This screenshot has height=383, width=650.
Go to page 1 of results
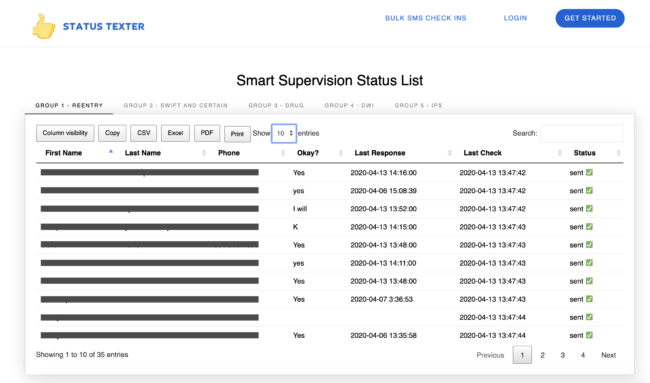[522, 355]
